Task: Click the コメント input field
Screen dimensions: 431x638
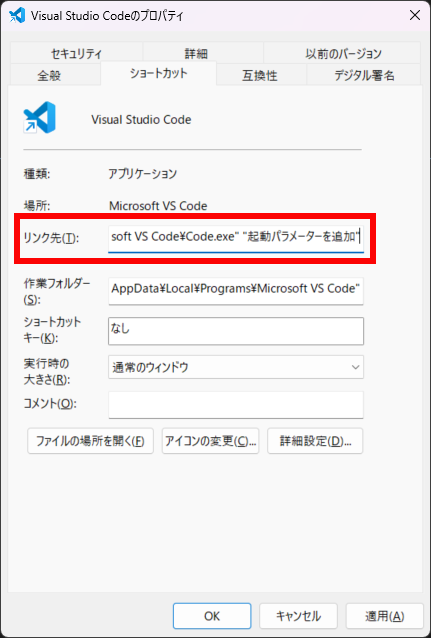Action: (236, 405)
